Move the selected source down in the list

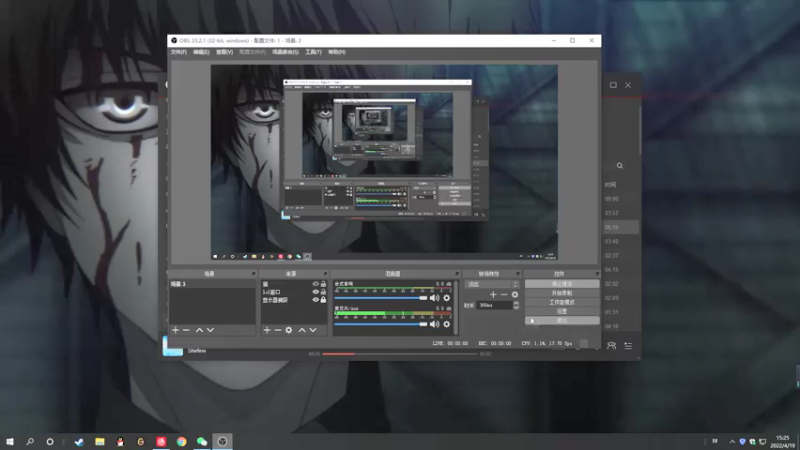(313, 330)
